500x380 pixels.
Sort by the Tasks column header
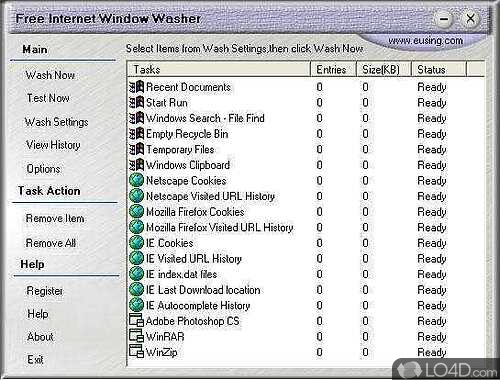pyautogui.click(x=219, y=69)
